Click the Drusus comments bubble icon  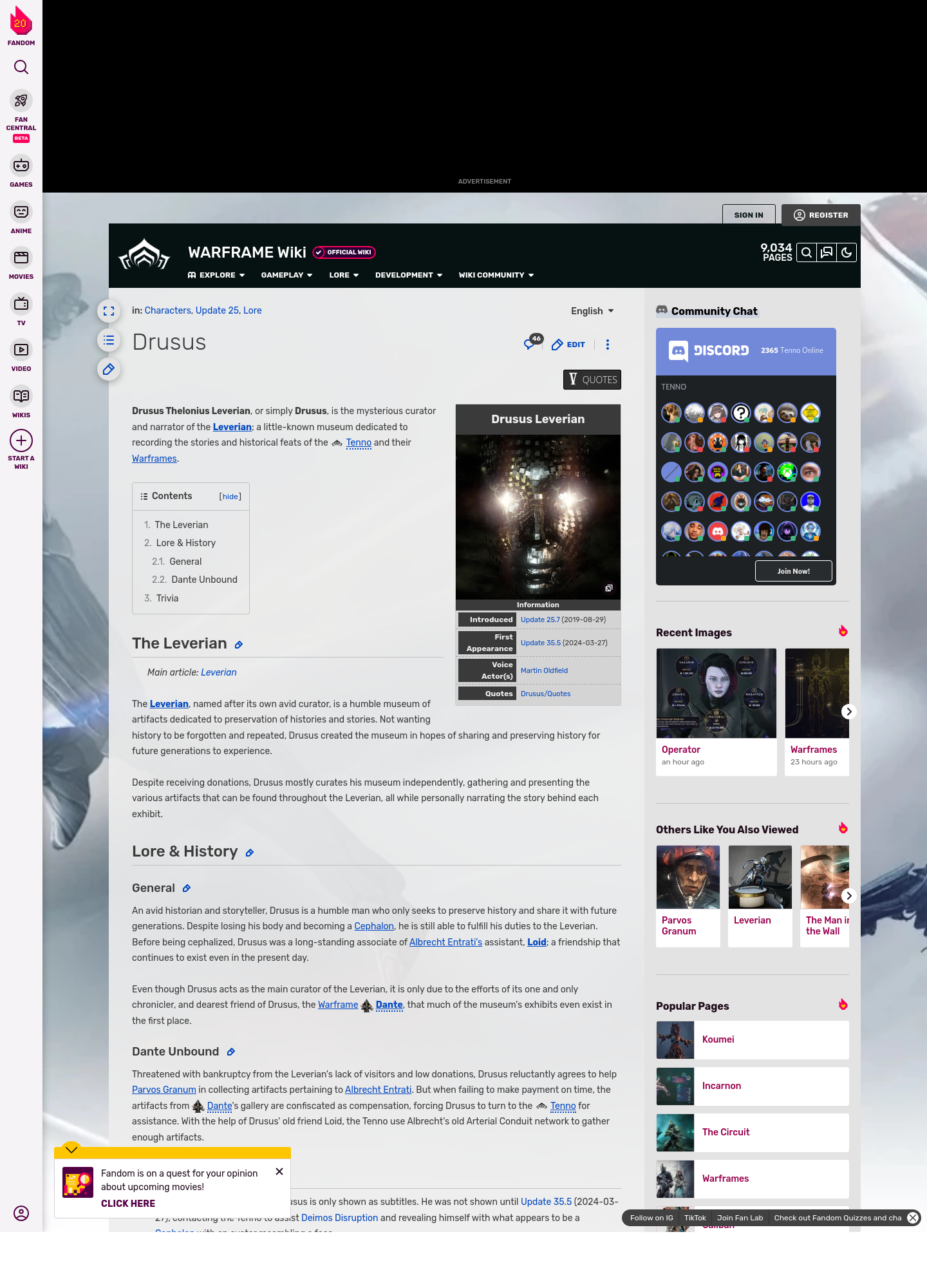[530, 345]
